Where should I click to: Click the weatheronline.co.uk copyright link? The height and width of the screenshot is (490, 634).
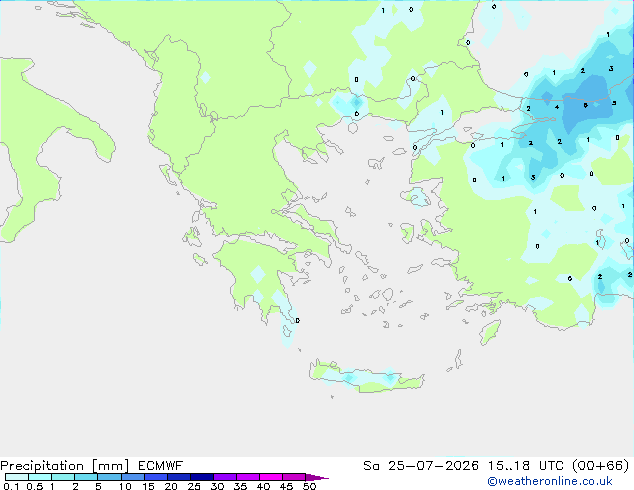[550, 481]
